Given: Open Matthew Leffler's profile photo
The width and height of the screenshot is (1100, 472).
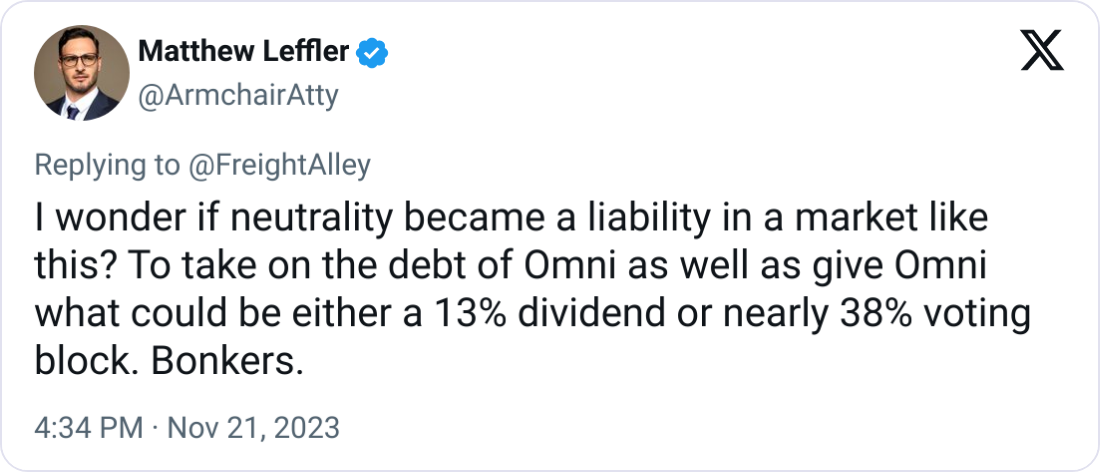Looking at the screenshot, I should click(81, 73).
